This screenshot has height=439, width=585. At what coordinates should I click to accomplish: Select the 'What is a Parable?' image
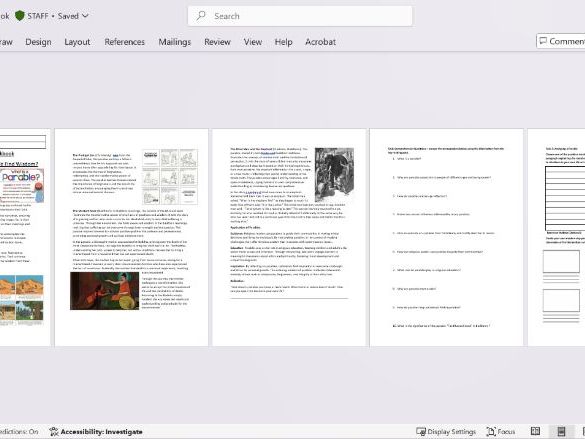point(22,186)
